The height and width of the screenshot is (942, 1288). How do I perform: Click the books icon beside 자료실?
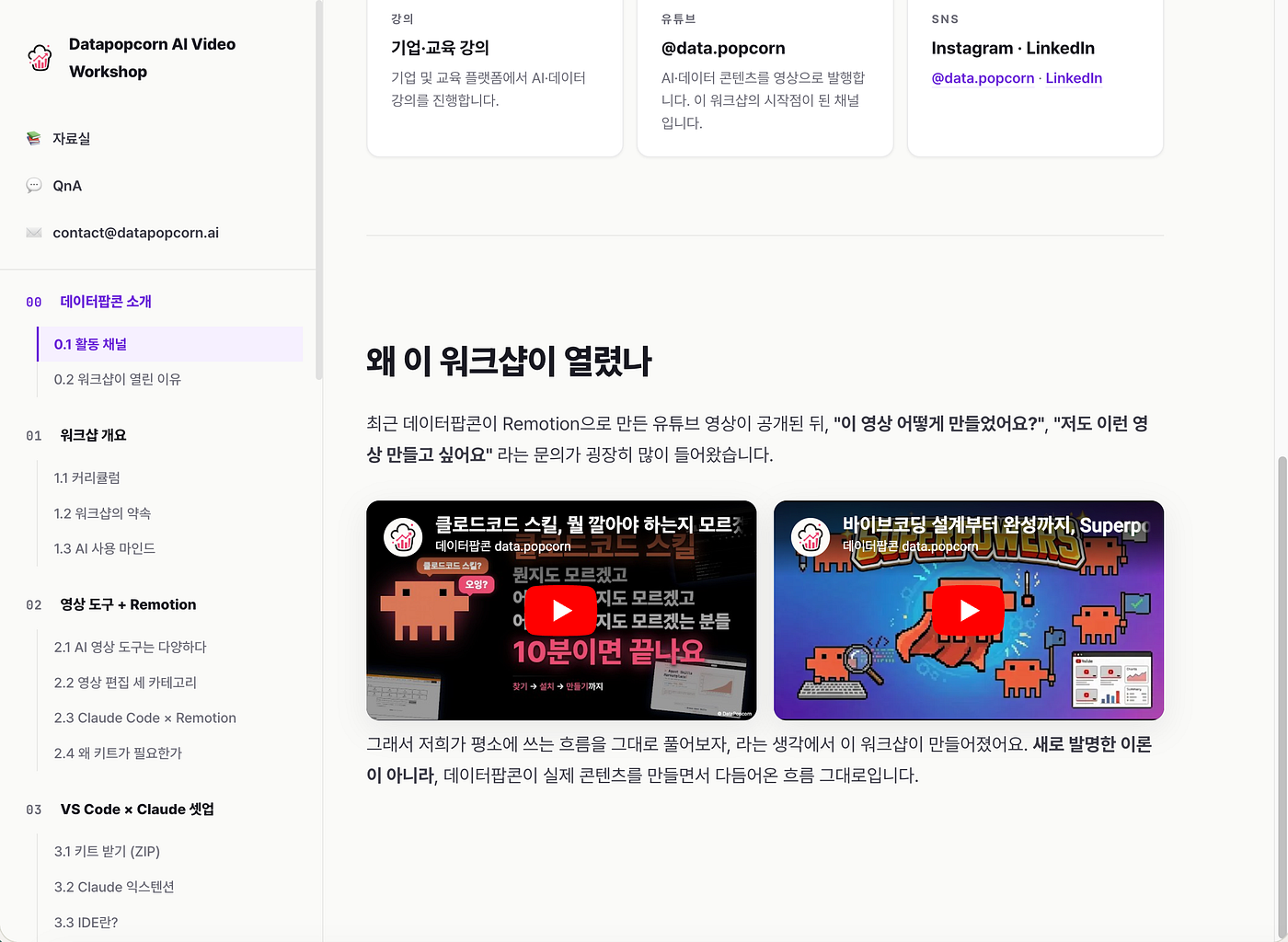click(x=34, y=139)
